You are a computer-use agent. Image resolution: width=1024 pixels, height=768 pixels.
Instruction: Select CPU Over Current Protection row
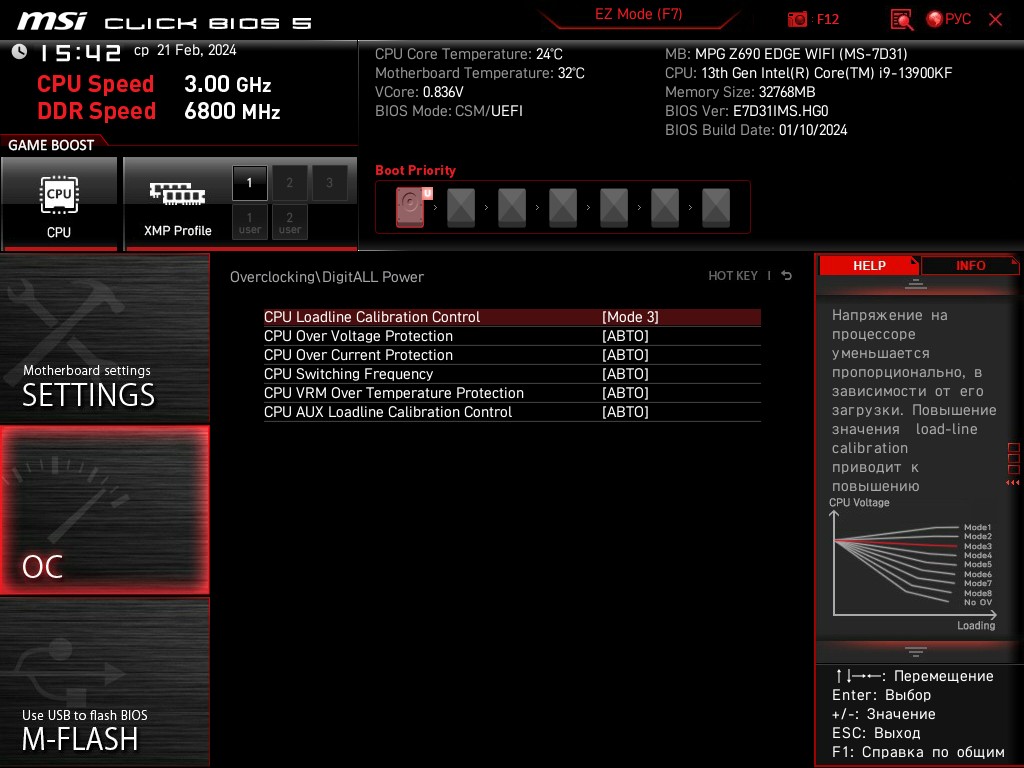click(x=512, y=355)
